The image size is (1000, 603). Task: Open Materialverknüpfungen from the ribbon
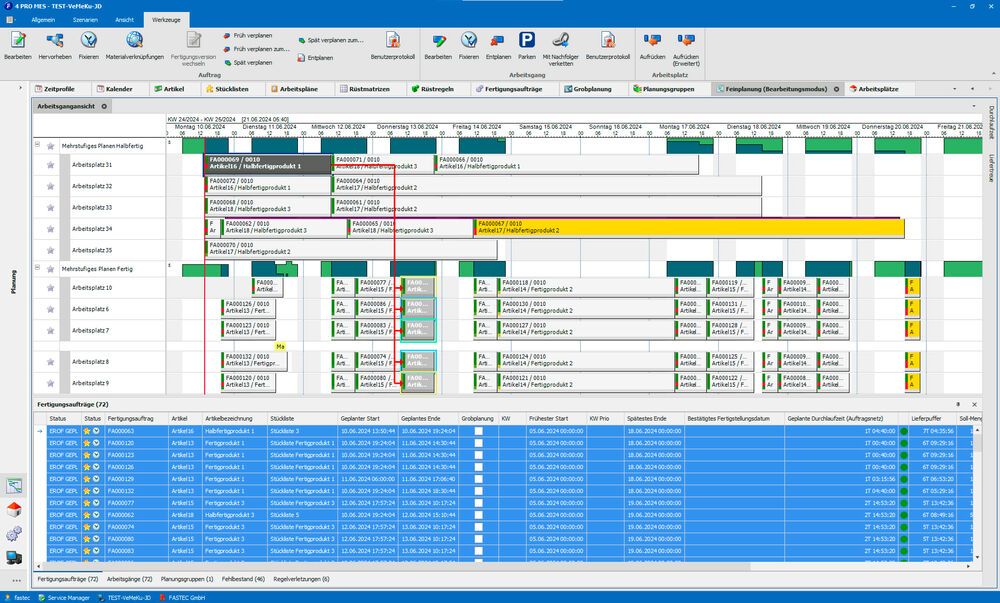tap(134, 40)
